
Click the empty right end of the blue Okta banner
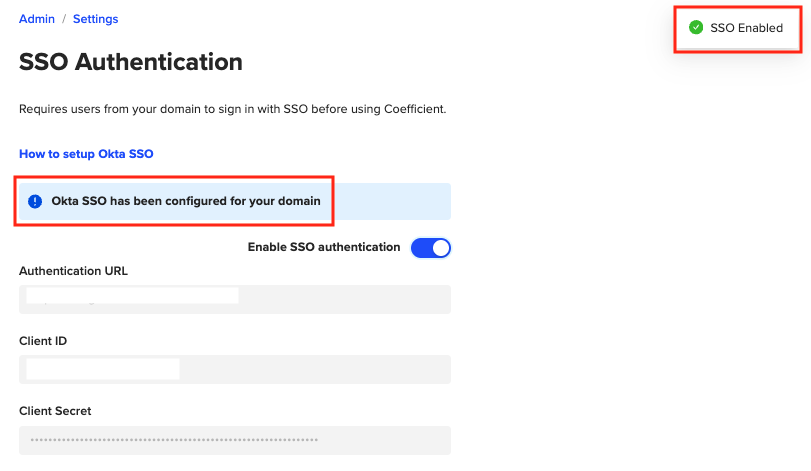pos(400,201)
